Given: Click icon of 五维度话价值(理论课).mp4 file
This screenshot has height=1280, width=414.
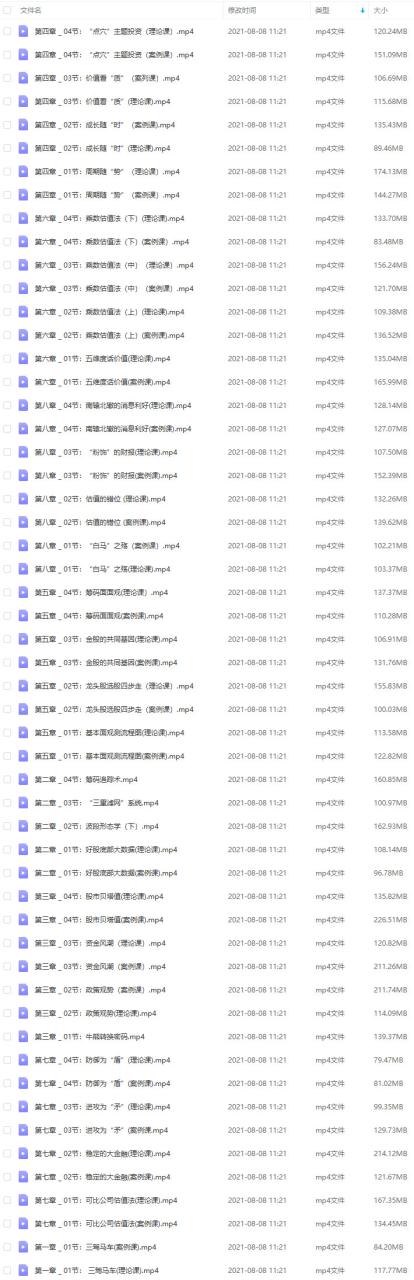Looking at the screenshot, I should coord(23,358).
